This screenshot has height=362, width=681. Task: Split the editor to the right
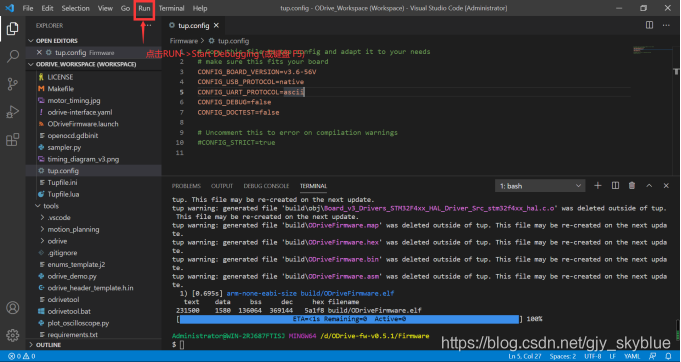point(649,25)
